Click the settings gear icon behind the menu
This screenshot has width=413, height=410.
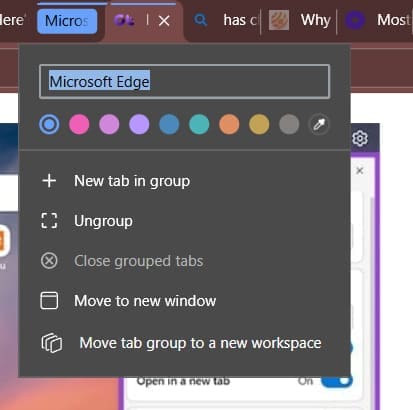click(x=360, y=138)
